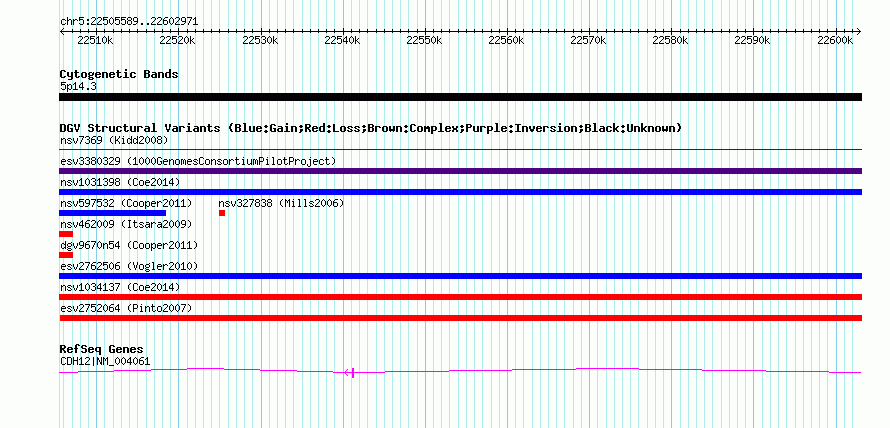Click the 22550k ruler tick label
Viewport: 890px width, 428px height.
tap(425, 40)
